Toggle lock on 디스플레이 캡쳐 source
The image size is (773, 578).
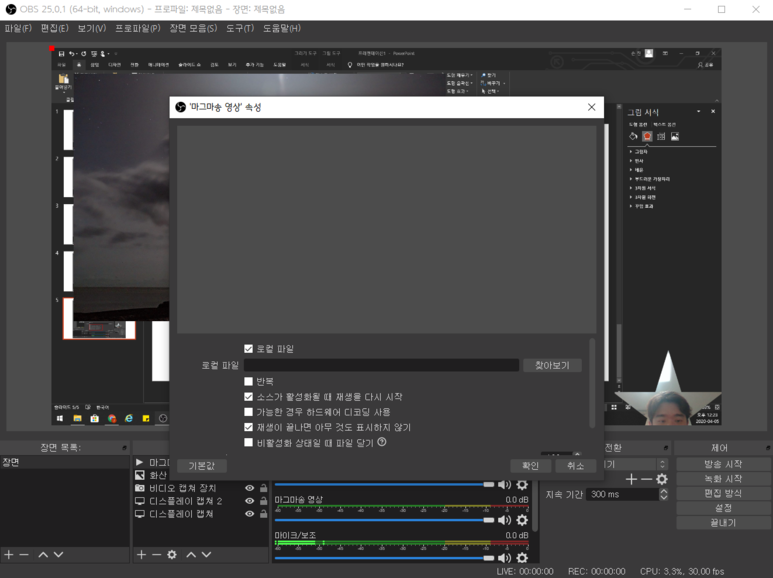click(x=264, y=513)
